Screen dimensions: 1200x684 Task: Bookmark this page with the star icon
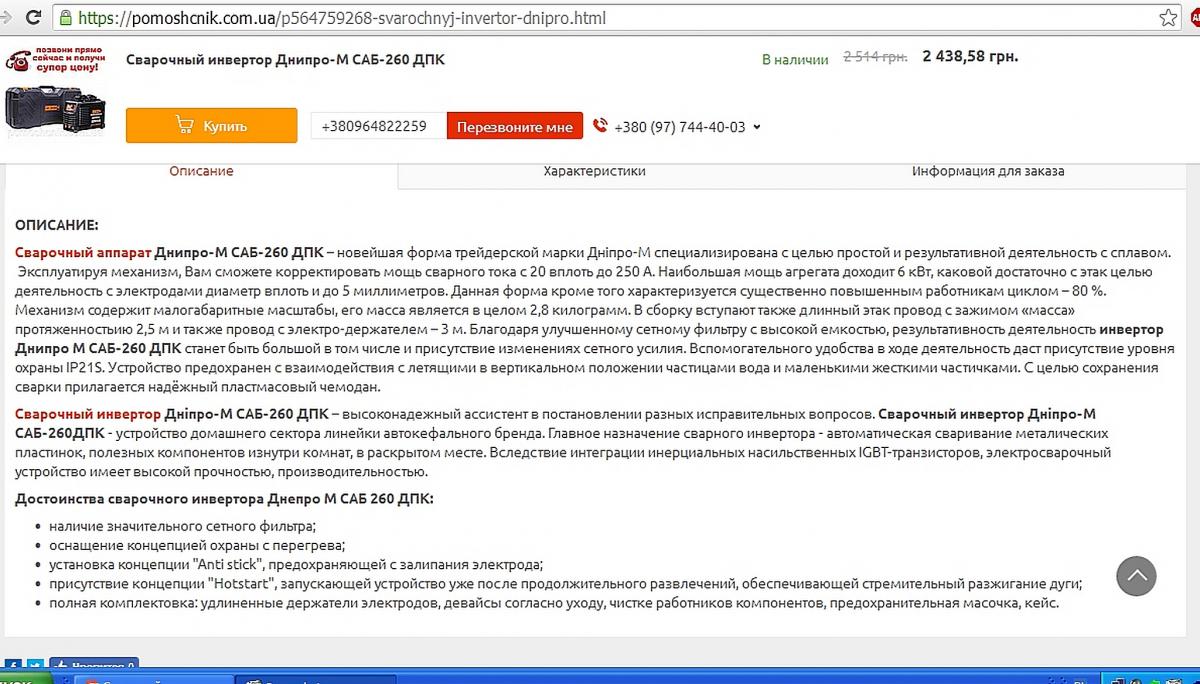(1168, 18)
